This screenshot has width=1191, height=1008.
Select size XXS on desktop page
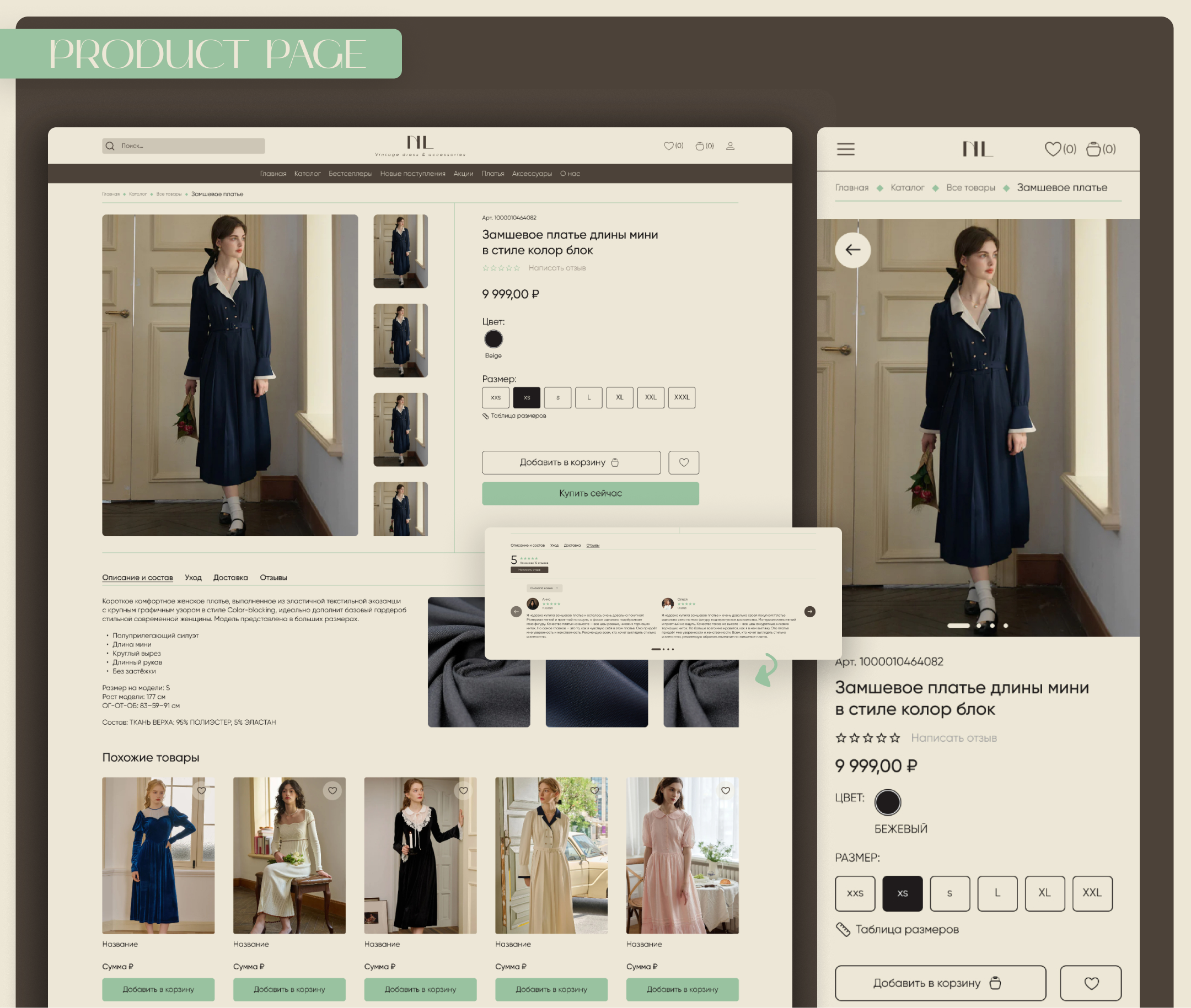496,397
